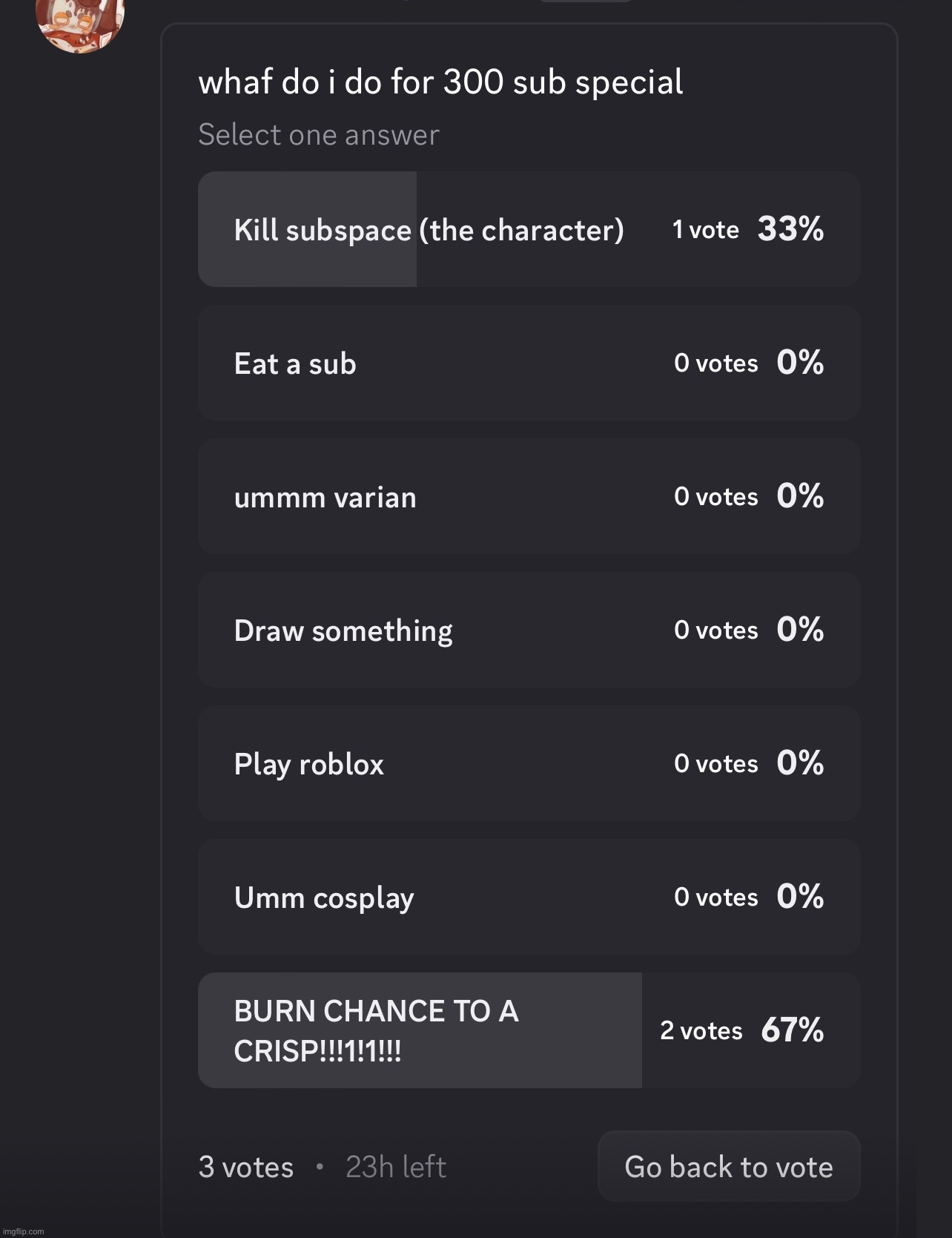
Task: Click the poll question text
Action: pos(440,82)
